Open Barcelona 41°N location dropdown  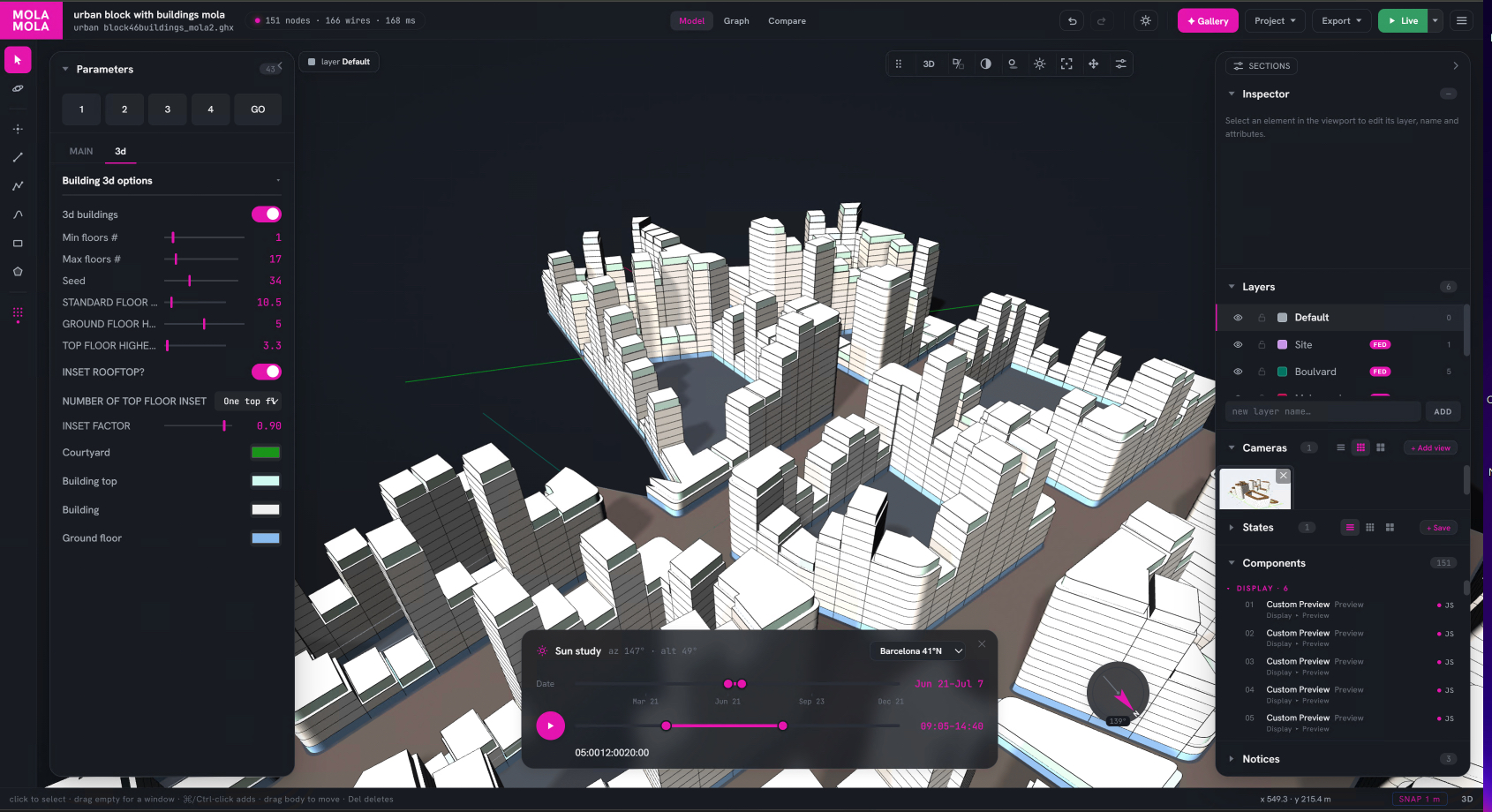920,651
